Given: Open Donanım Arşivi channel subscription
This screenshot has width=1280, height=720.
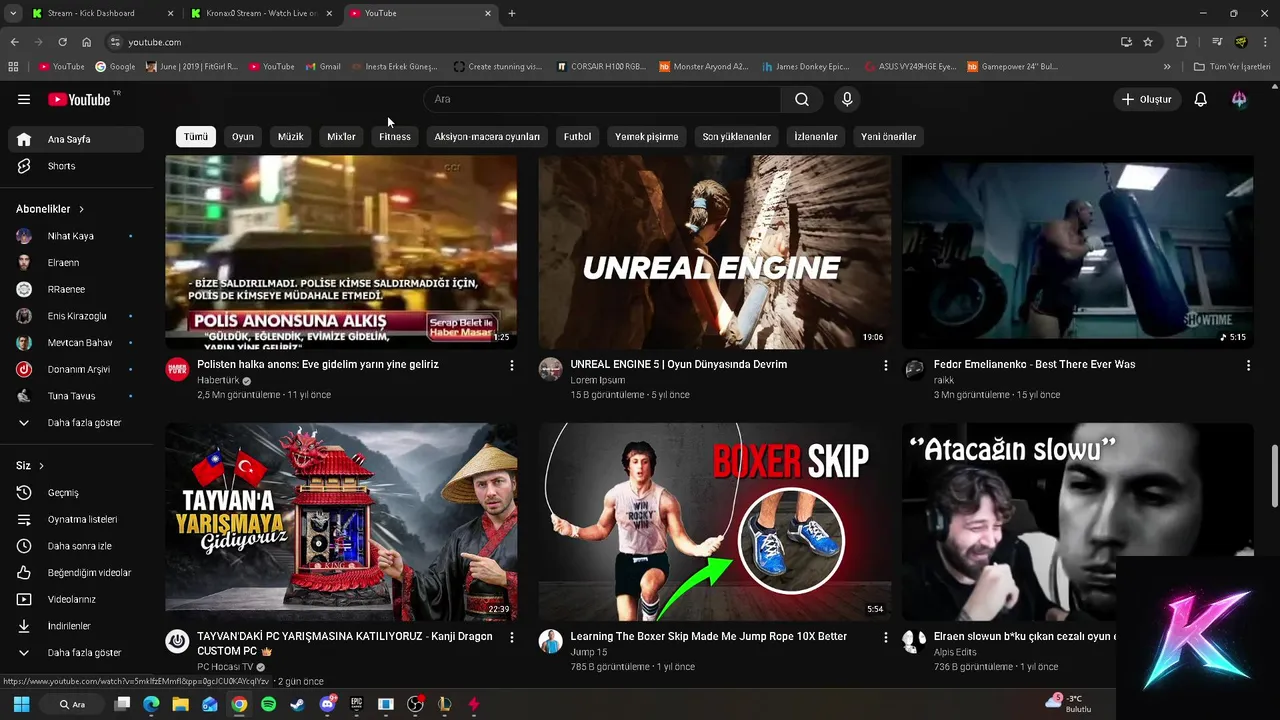Looking at the screenshot, I should (76, 369).
